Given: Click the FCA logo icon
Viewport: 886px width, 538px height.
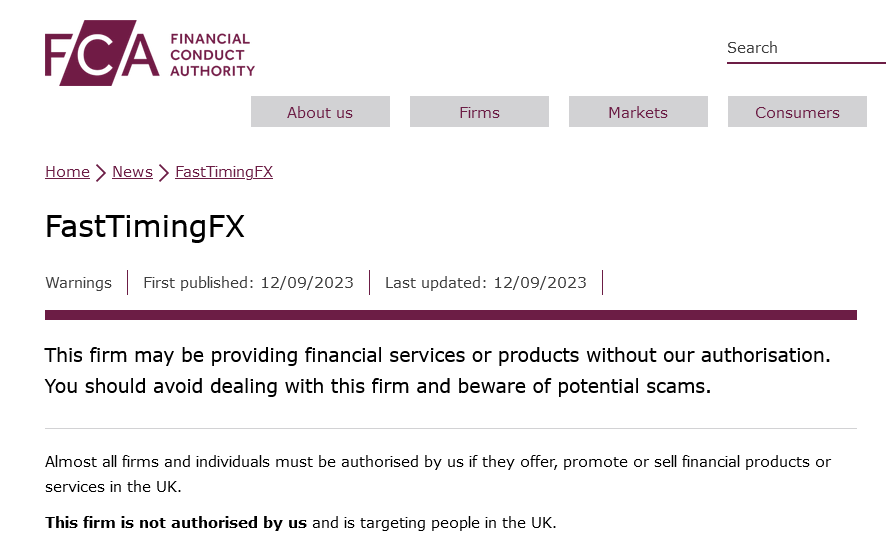Looking at the screenshot, I should pyautogui.click(x=102, y=53).
